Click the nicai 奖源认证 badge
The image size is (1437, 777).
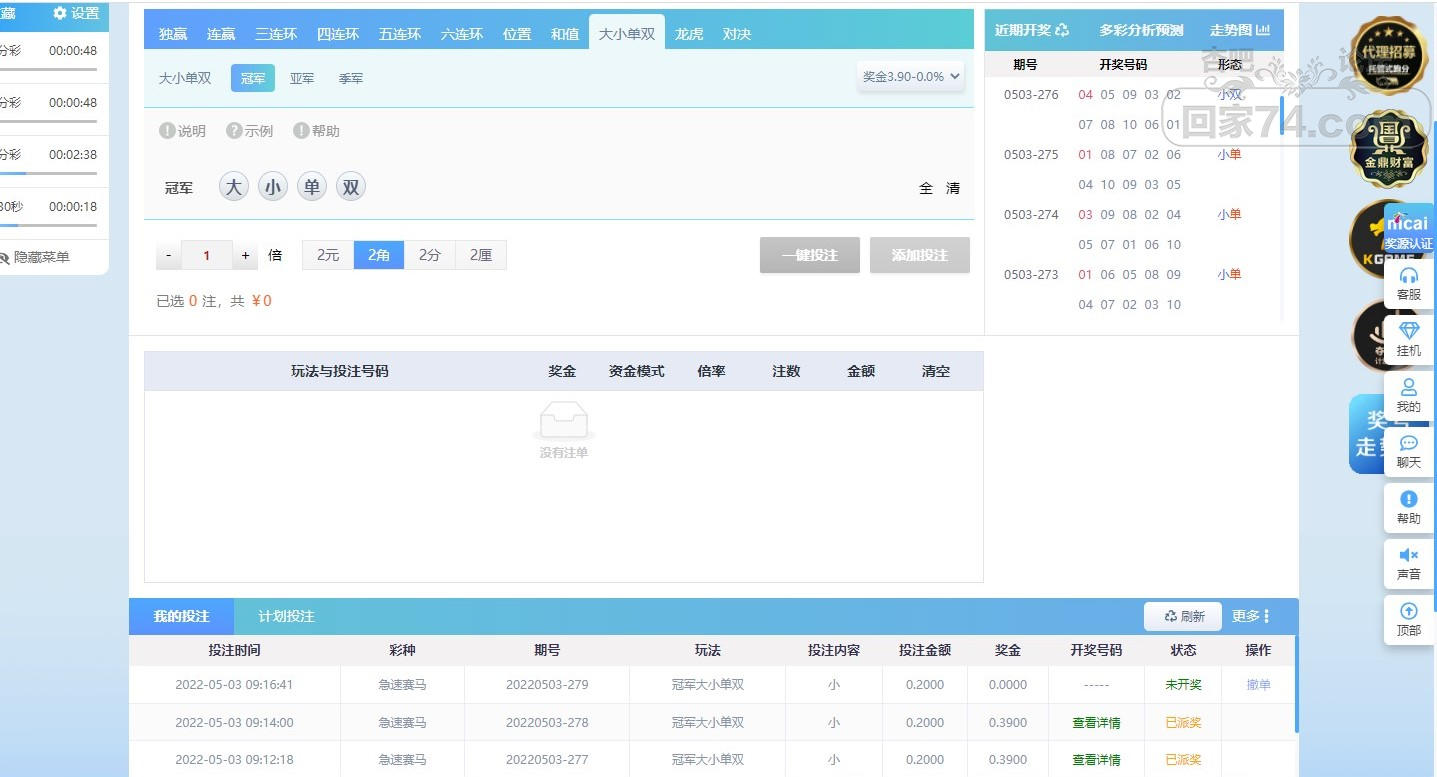[x=1408, y=230]
